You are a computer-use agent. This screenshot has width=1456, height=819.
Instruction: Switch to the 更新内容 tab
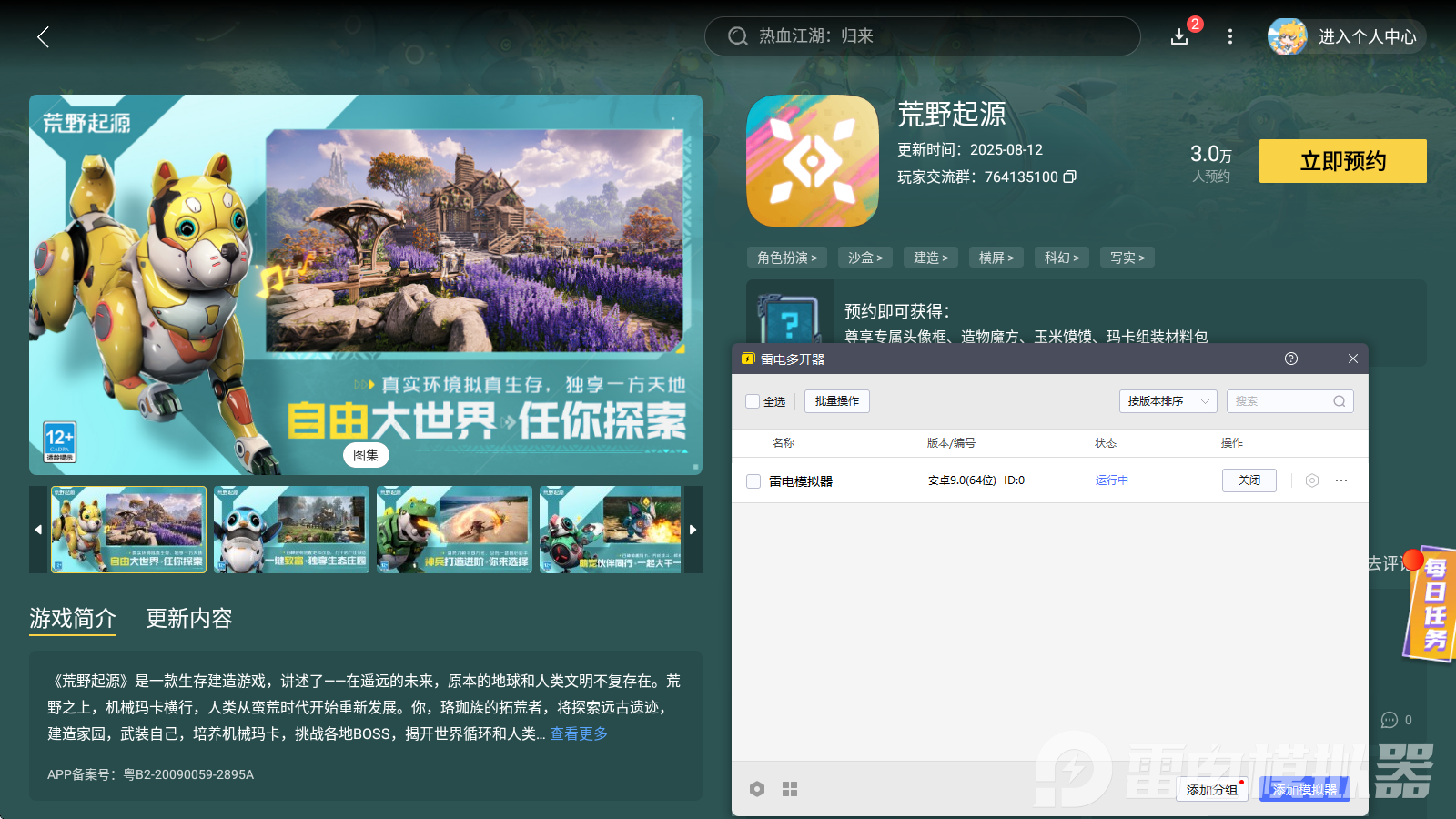click(189, 619)
